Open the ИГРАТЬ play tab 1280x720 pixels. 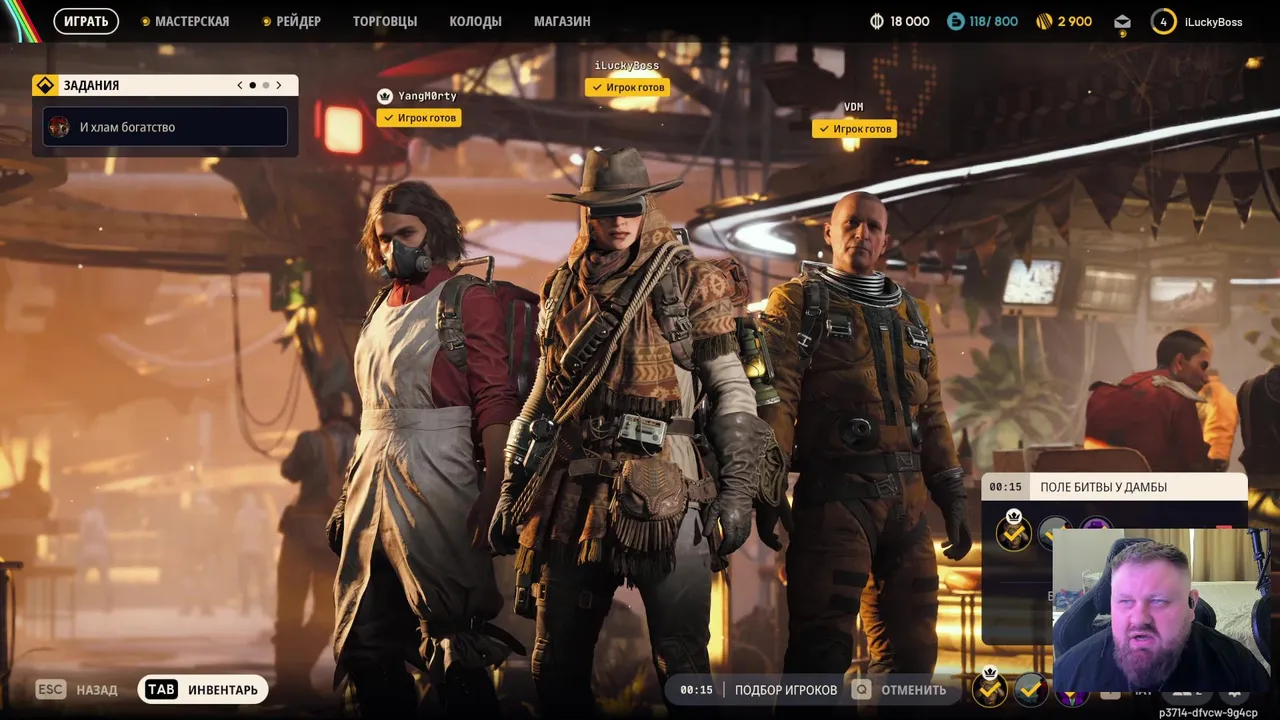coord(86,21)
